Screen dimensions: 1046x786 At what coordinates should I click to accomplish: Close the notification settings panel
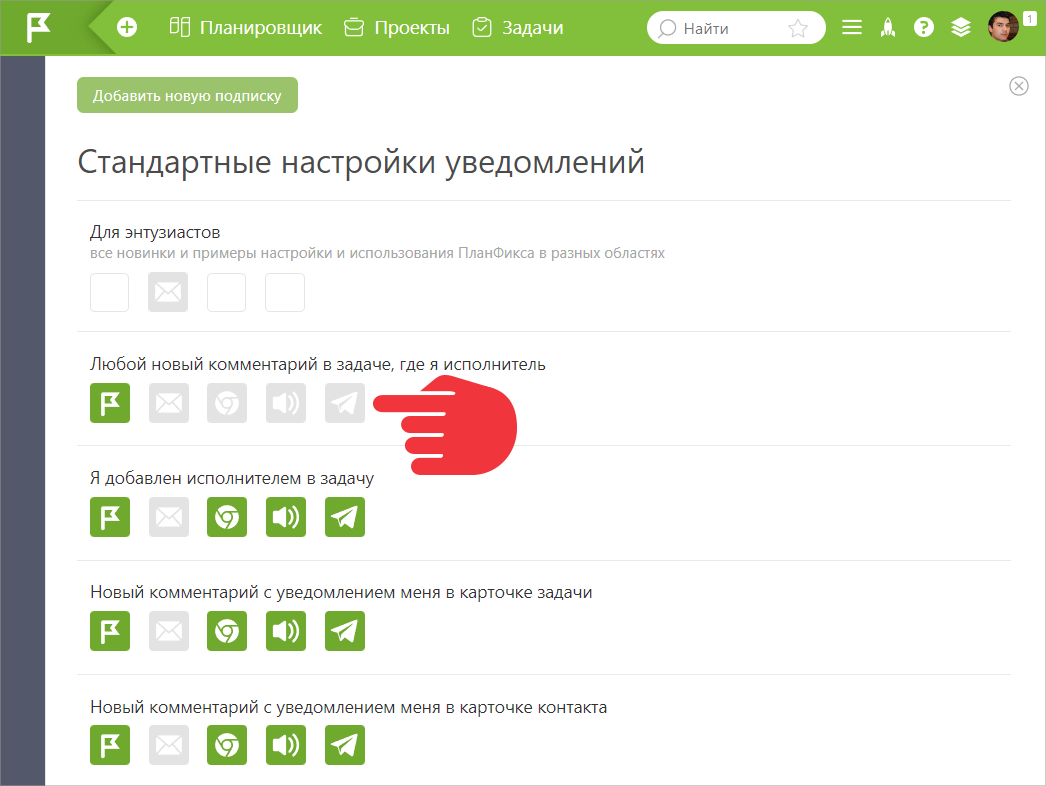pos(1019,86)
